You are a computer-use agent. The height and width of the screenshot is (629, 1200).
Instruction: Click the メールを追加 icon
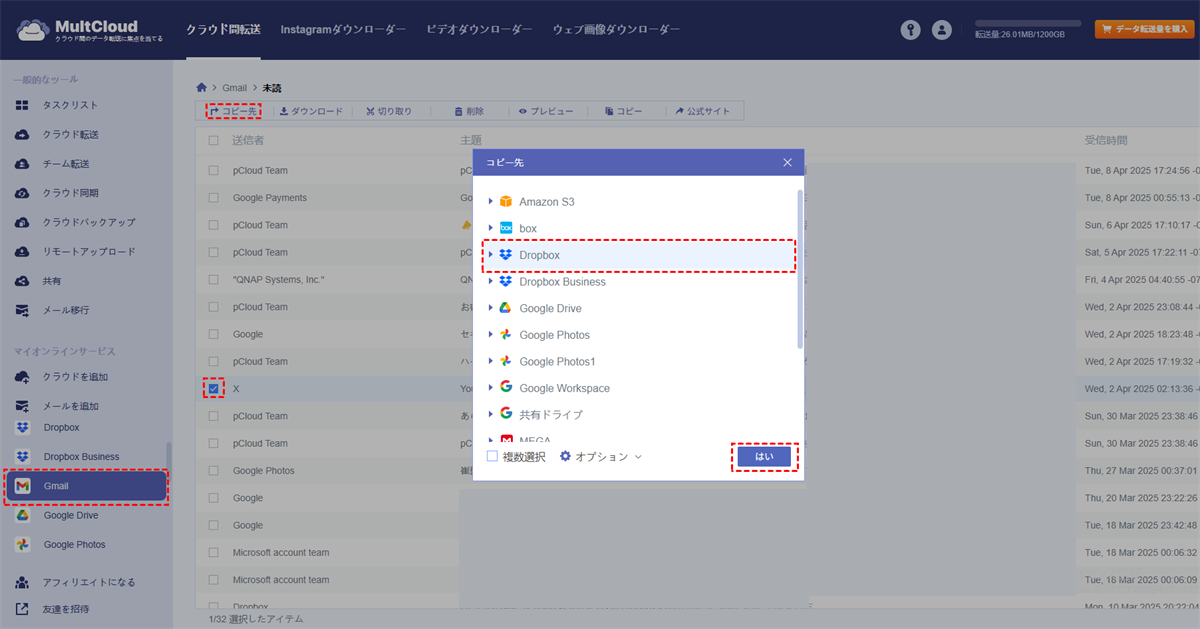(22, 406)
